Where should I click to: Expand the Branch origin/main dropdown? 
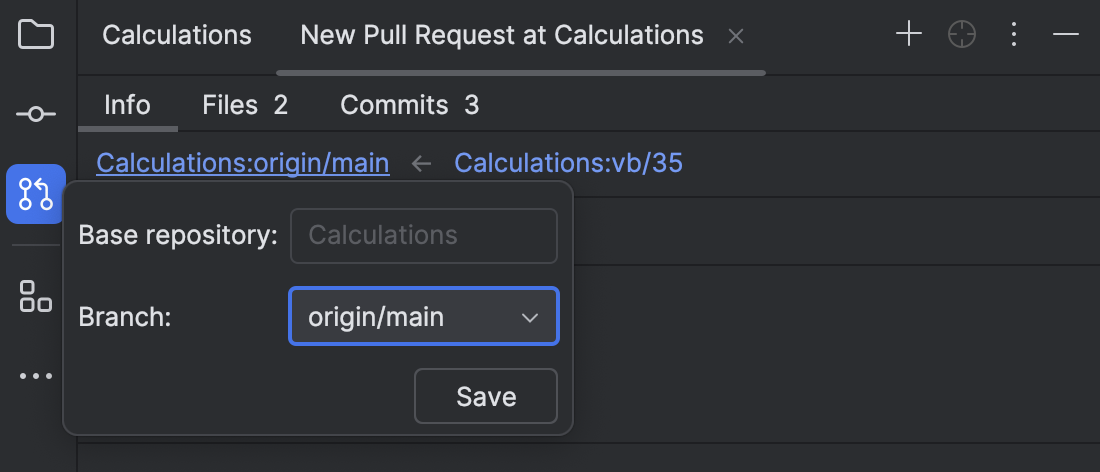(424, 317)
